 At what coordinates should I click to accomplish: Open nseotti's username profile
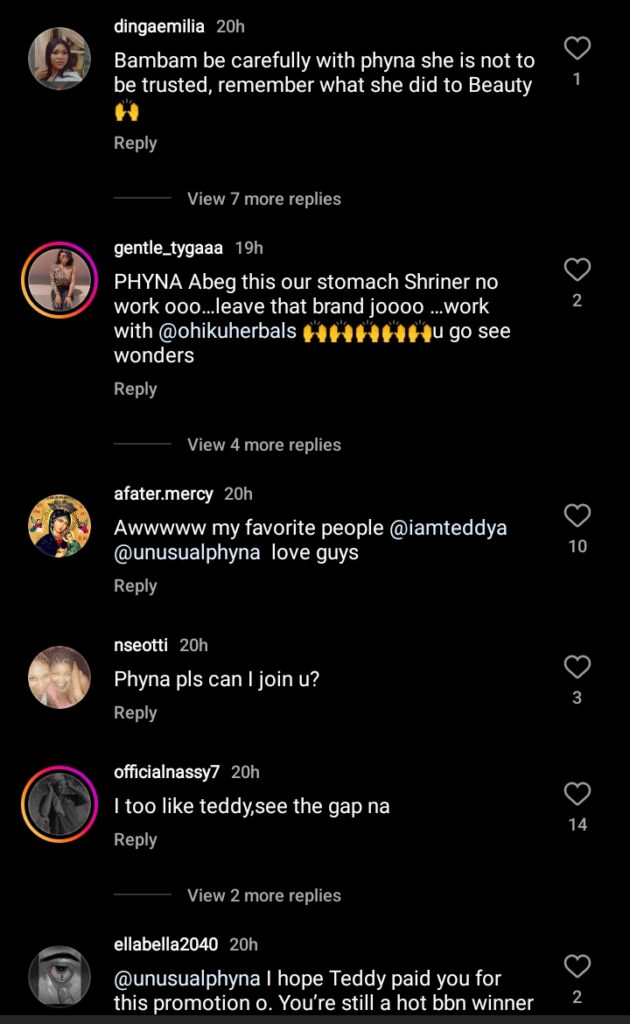(x=142, y=646)
